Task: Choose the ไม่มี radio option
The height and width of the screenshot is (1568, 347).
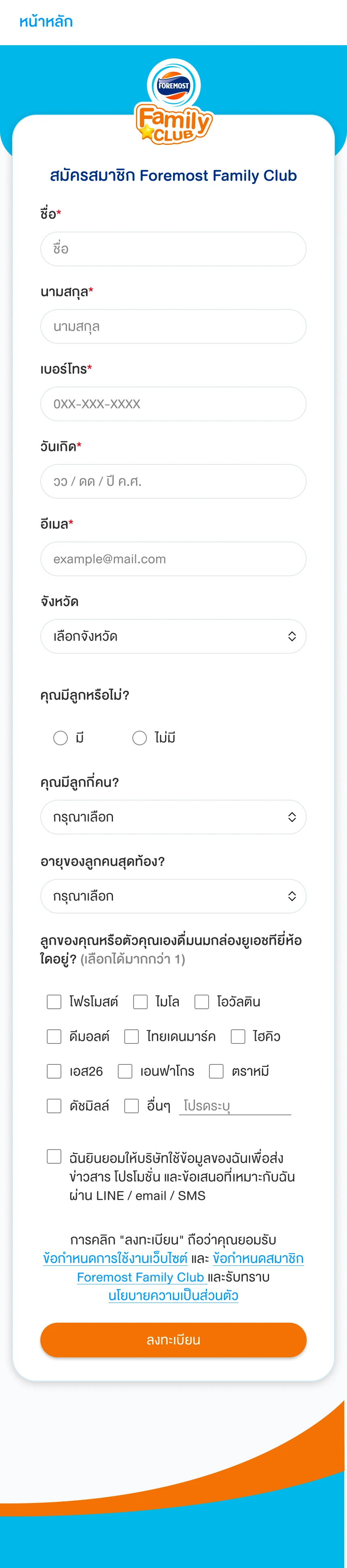Action: pos(140,738)
